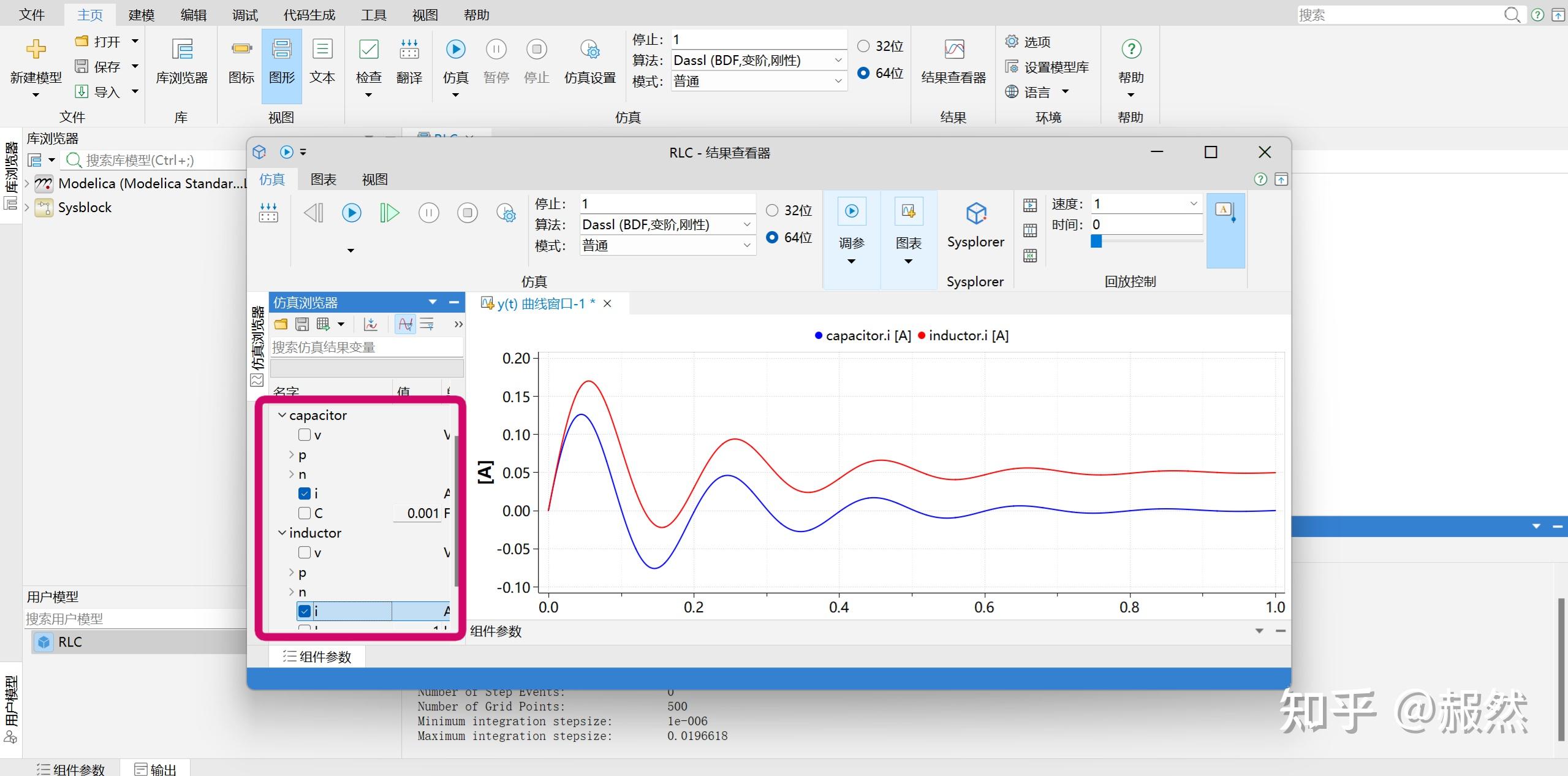Expand Modelica Standard library node
The image size is (1568, 776).
coord(27,183)
